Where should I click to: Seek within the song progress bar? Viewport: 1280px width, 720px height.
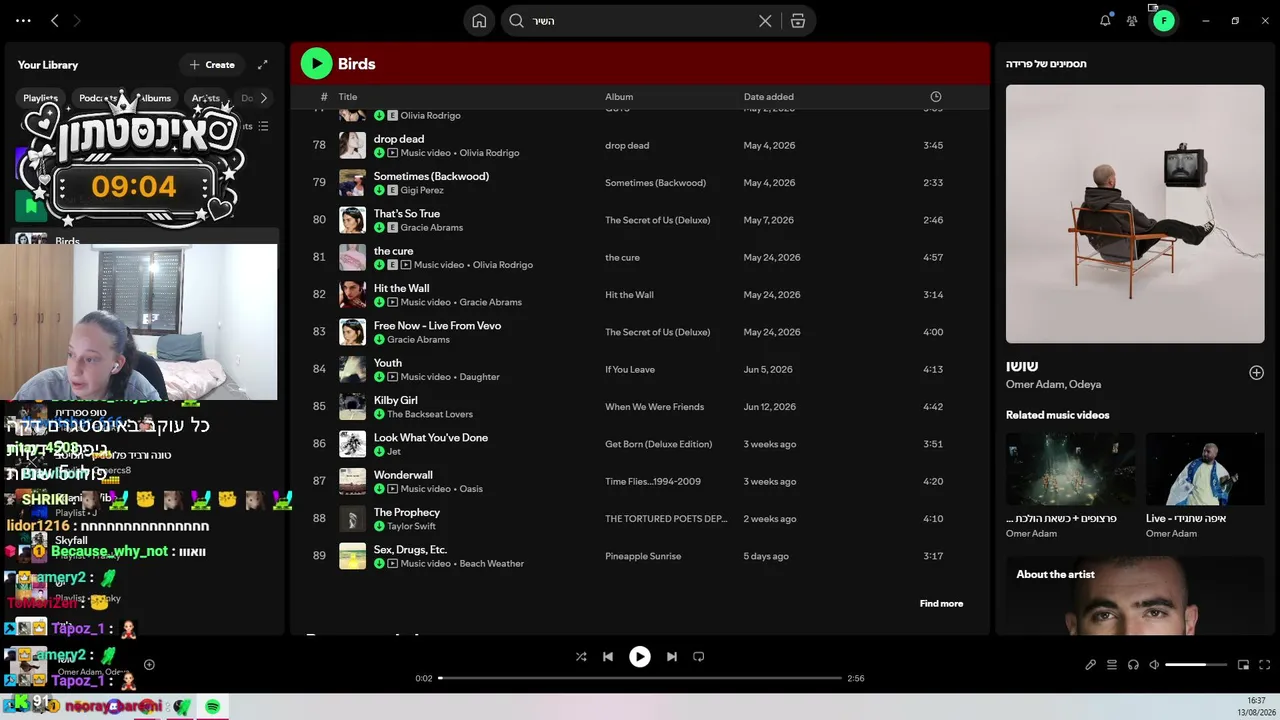click(x=640, y=678)
